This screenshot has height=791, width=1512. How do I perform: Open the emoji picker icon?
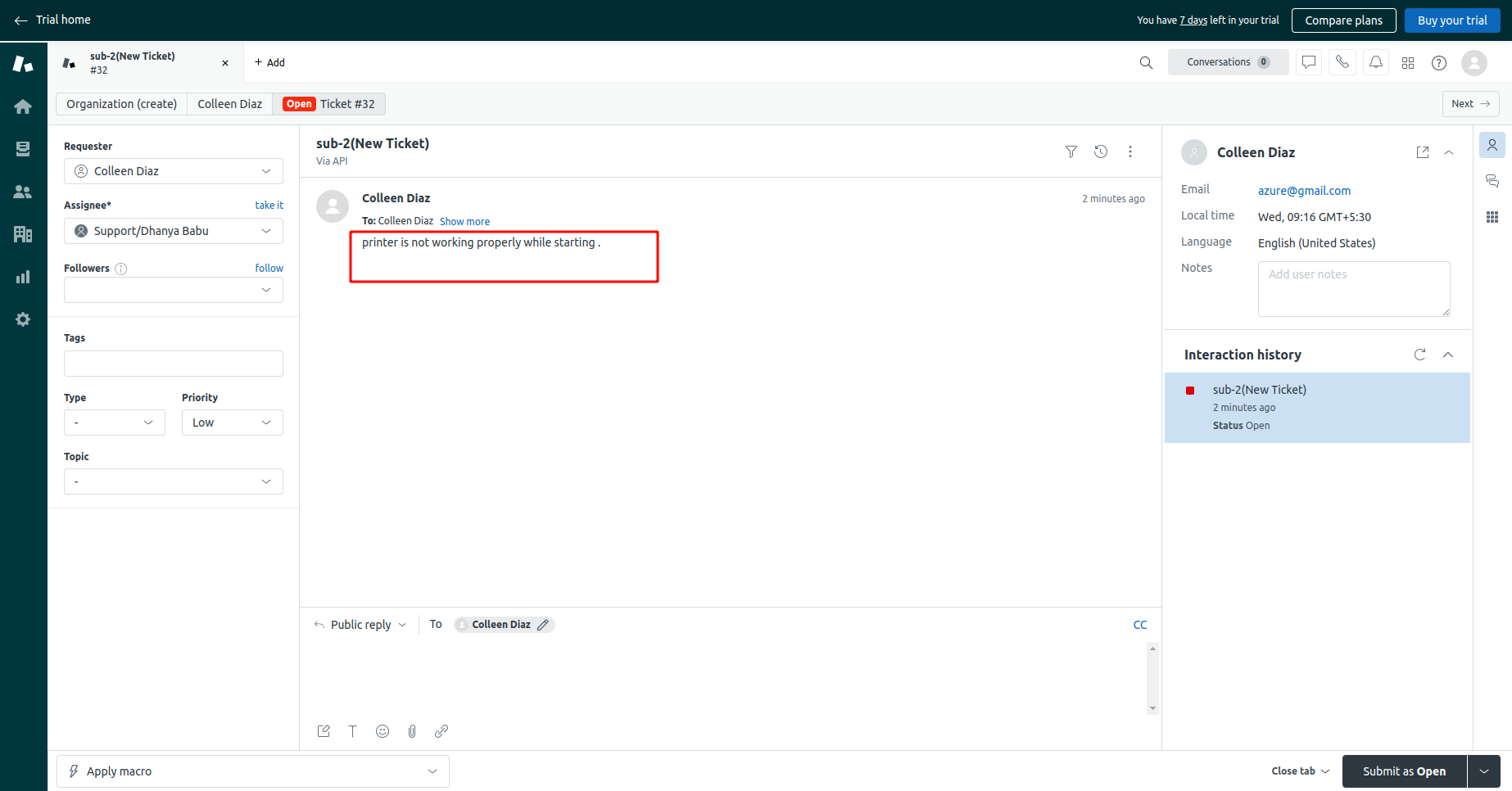(x=383, y=731)
